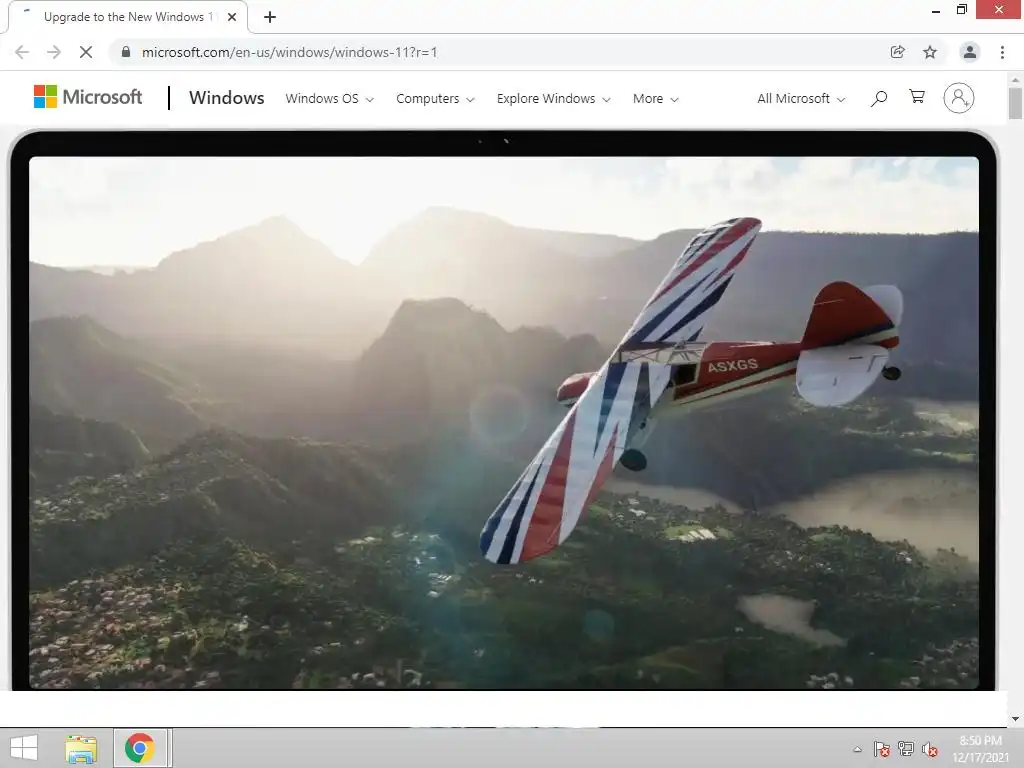Expand the Windows OS menu
Screen dimensions: 1024x768
coord(330,99)
